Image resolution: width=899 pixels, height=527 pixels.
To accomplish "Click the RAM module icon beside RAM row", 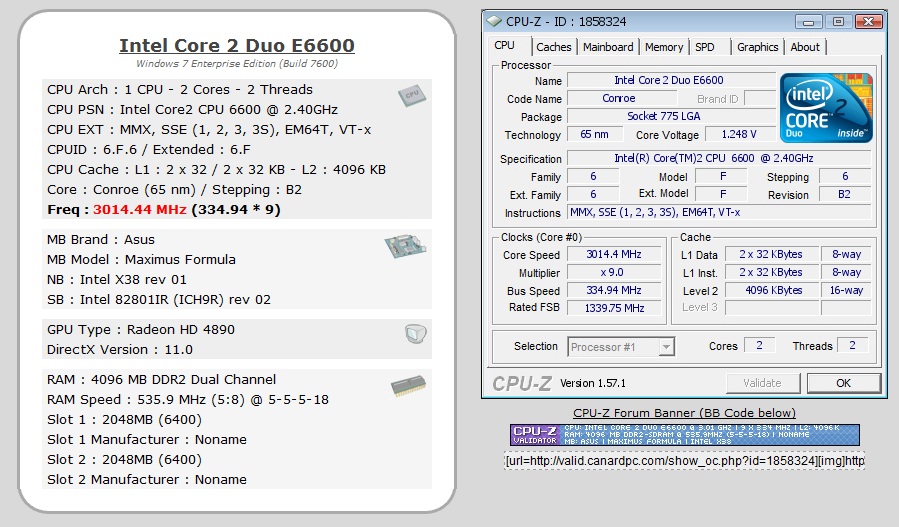I will 408,387.
